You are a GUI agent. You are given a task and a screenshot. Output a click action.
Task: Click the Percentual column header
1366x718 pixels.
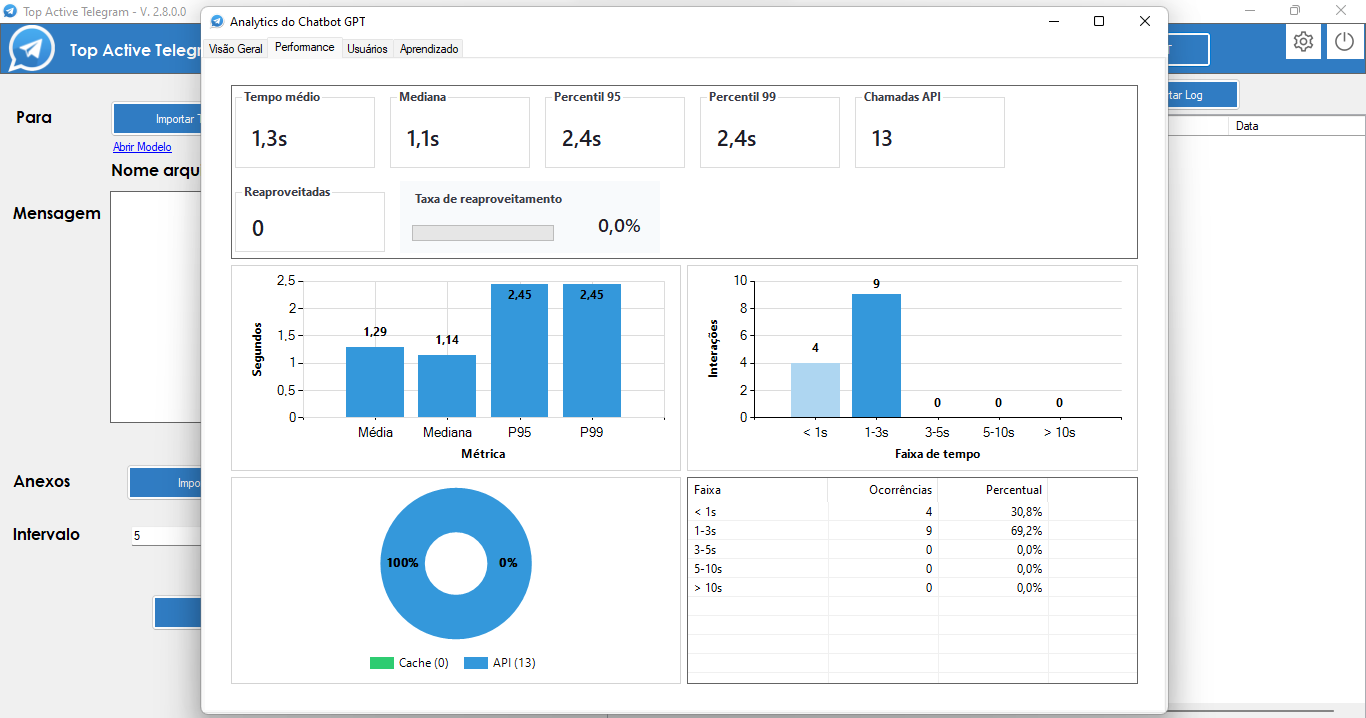[993, 490]
